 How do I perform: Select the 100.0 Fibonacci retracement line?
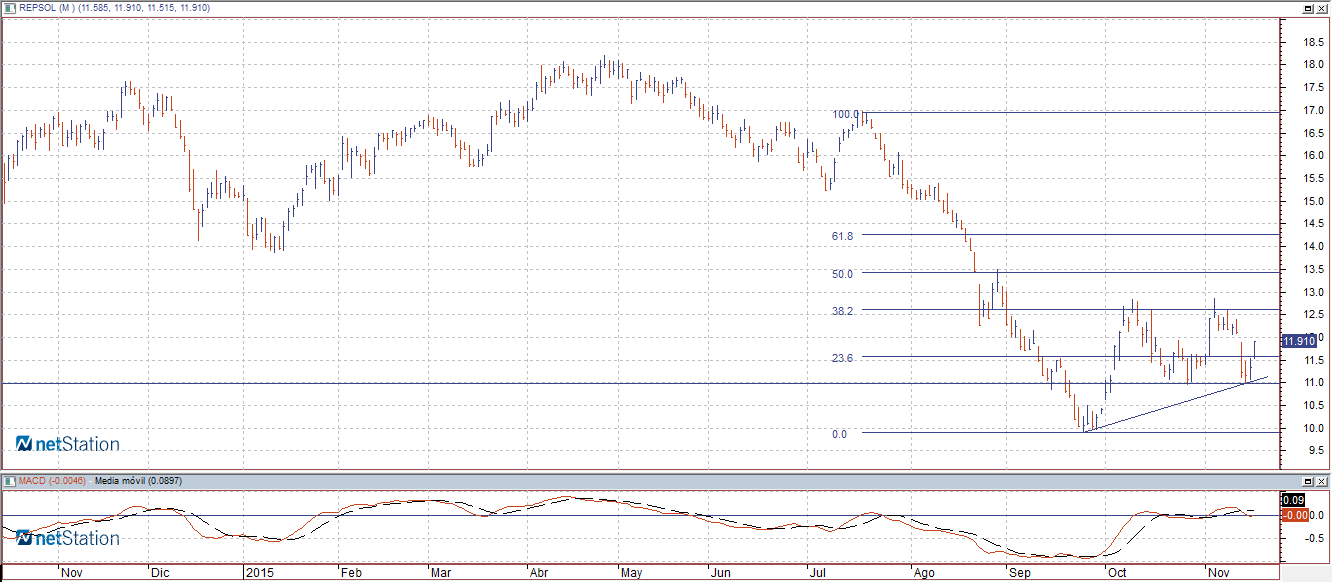[1070, 112]
